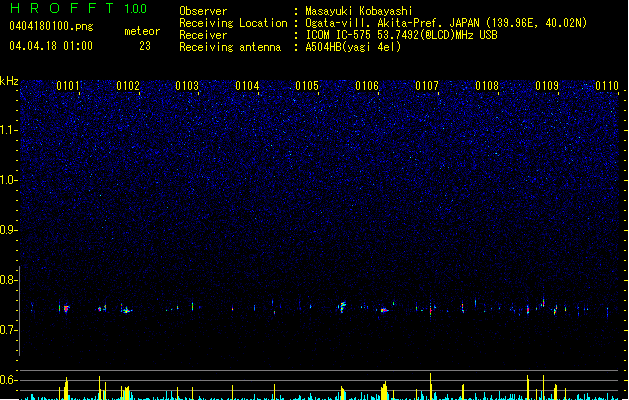This screenshot has height=400, width=629.
Task: Click the Receiving Location label
Action: 233,23
